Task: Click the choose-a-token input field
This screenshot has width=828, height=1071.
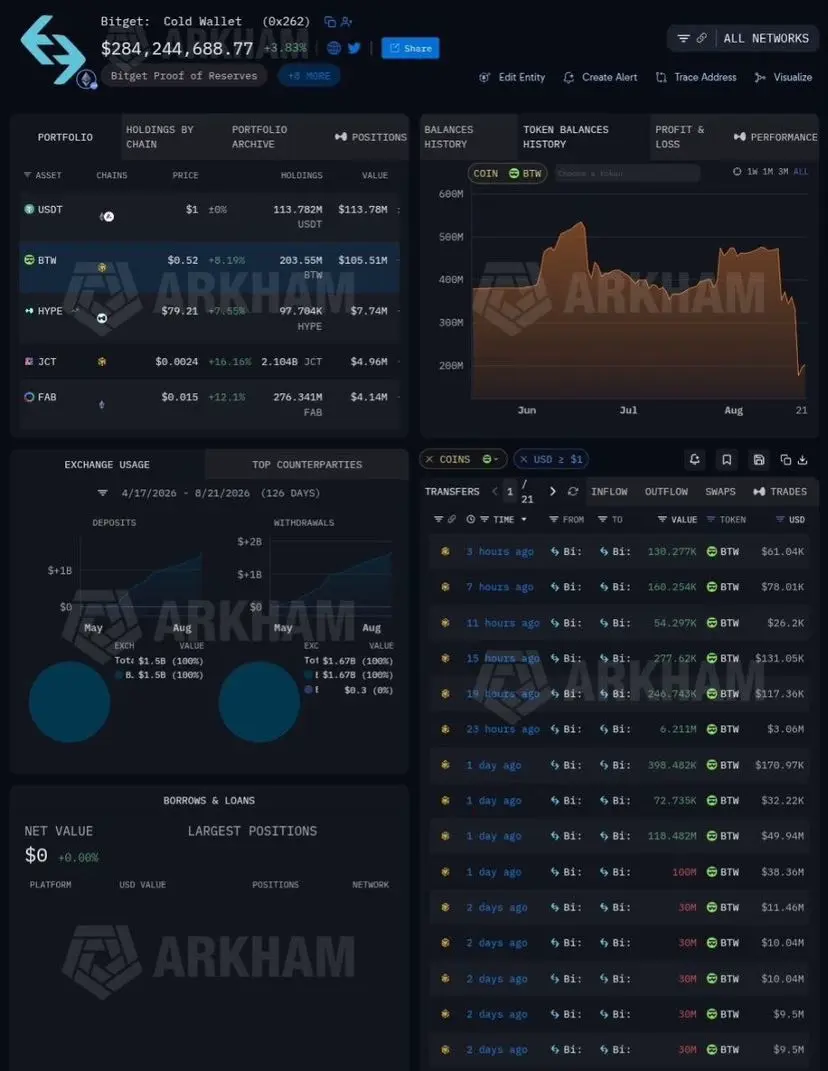Action: click(627, 173)
